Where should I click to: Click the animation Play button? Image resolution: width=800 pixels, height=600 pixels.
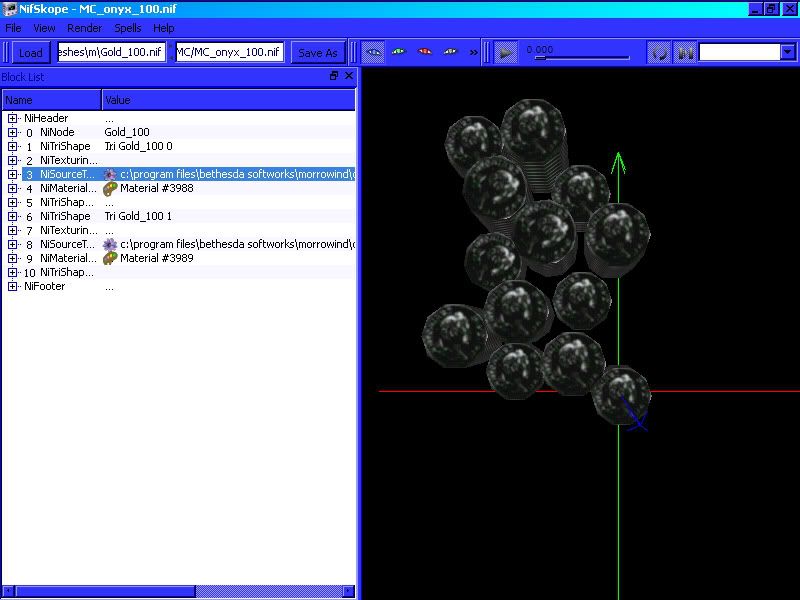(506, 53)
